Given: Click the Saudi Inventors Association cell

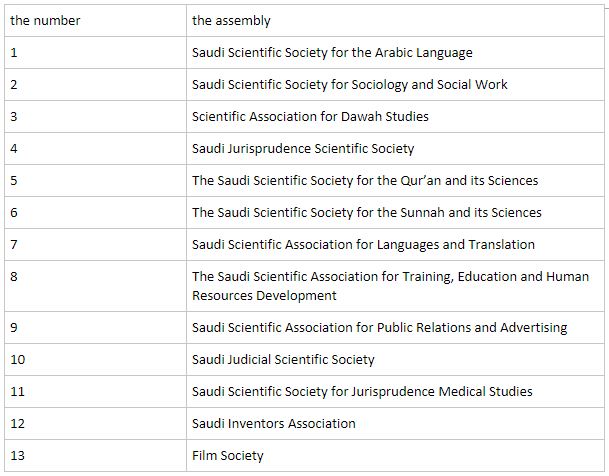Looking at the screenshot, I should point(274,423).
